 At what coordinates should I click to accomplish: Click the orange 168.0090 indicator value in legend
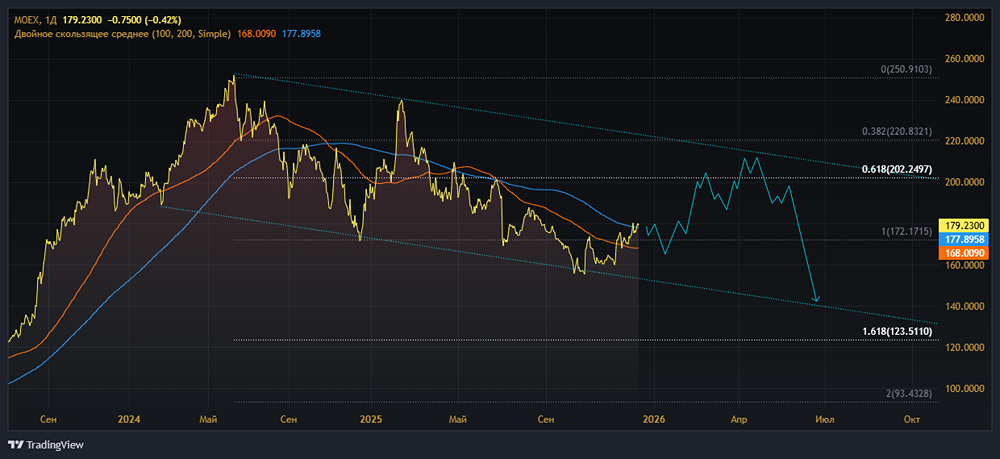click(x=256, y=33)
